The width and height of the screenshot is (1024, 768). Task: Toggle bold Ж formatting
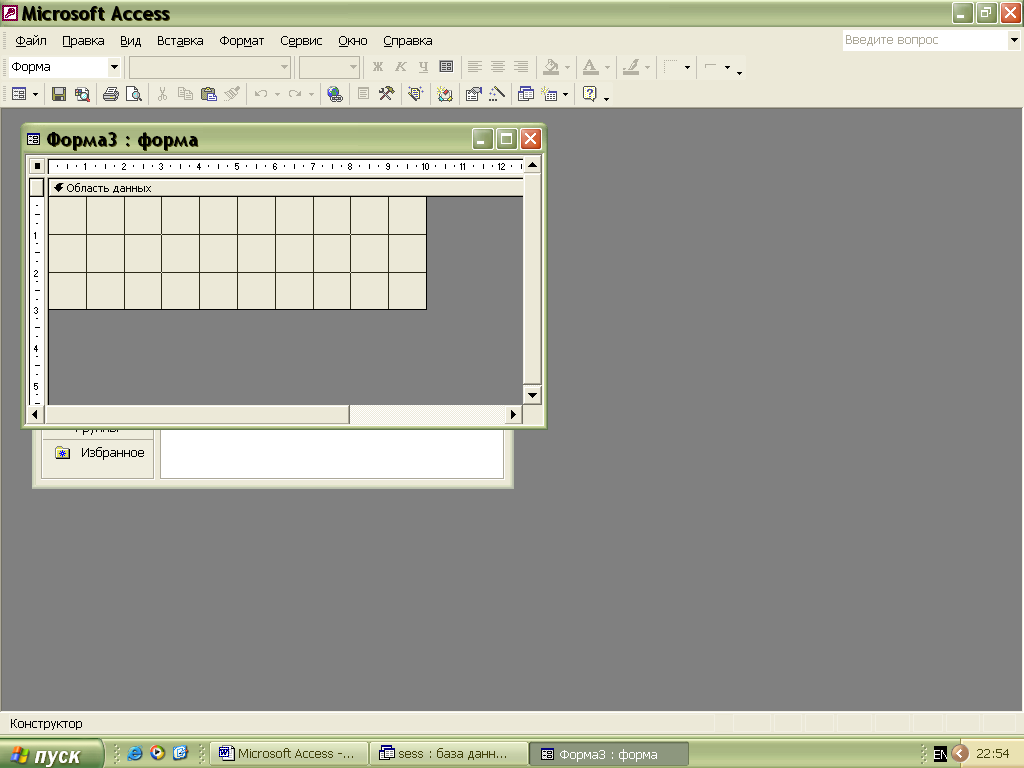(378, 67)
